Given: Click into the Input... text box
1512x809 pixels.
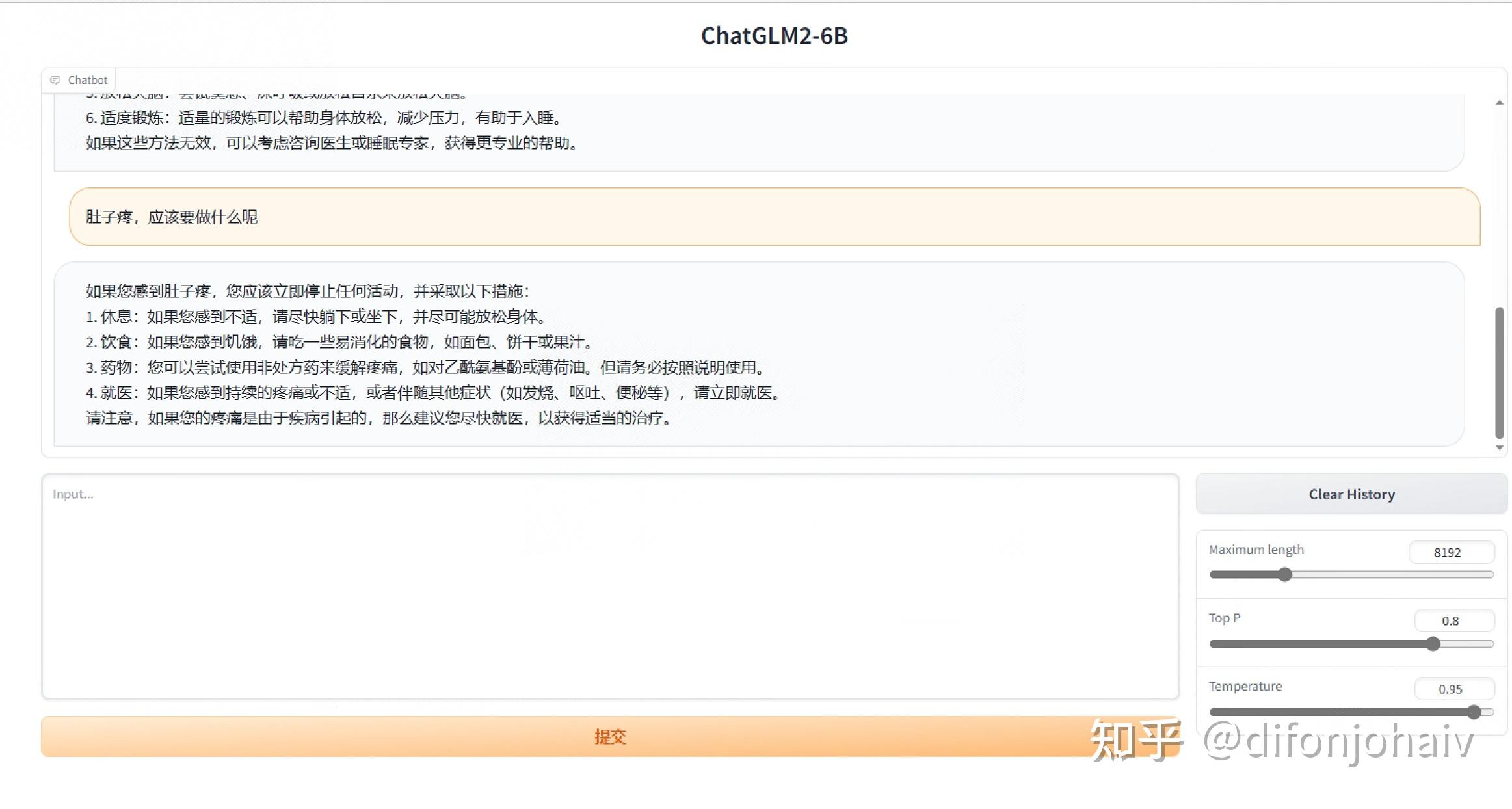Looking at the screenshot, I should pos(611,587).
